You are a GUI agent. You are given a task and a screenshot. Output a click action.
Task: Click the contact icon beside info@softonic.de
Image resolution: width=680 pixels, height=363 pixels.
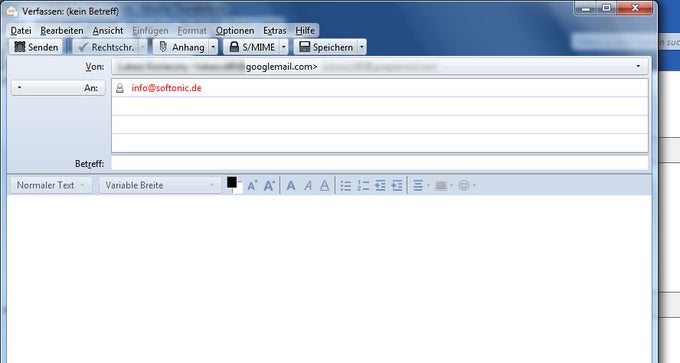pyautogui.click(x=120, y=88)
